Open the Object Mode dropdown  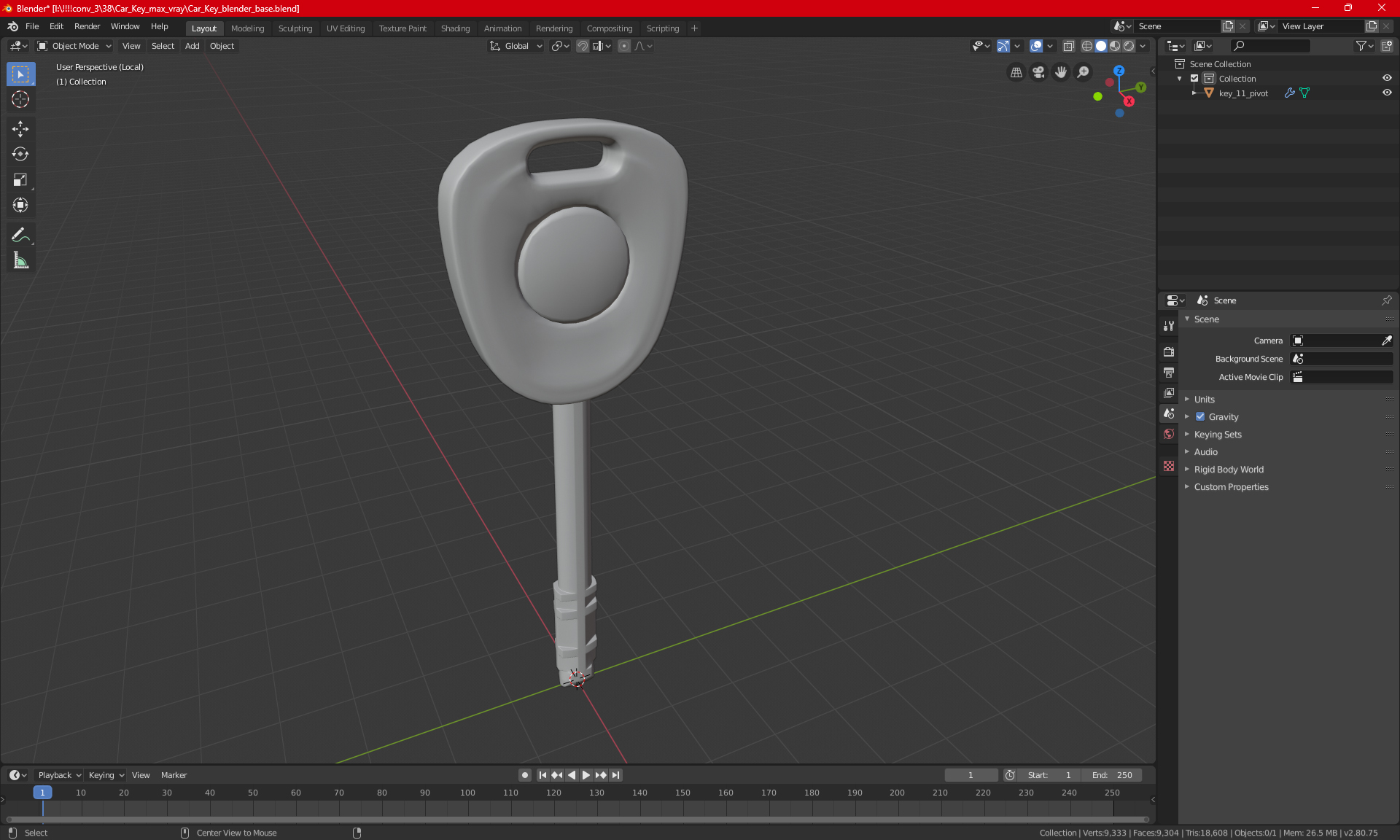pyautogui.click(x=74, y=46)
